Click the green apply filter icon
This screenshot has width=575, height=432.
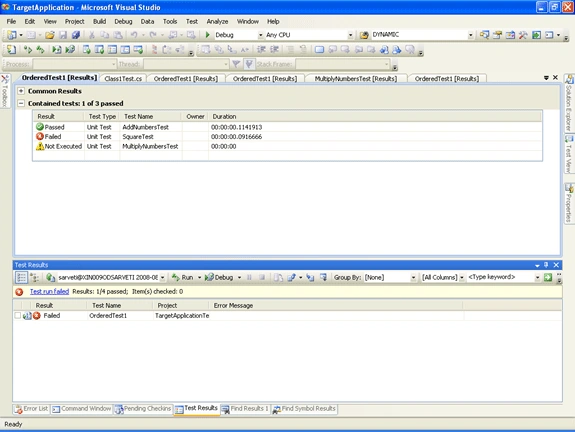coord(548,277)
